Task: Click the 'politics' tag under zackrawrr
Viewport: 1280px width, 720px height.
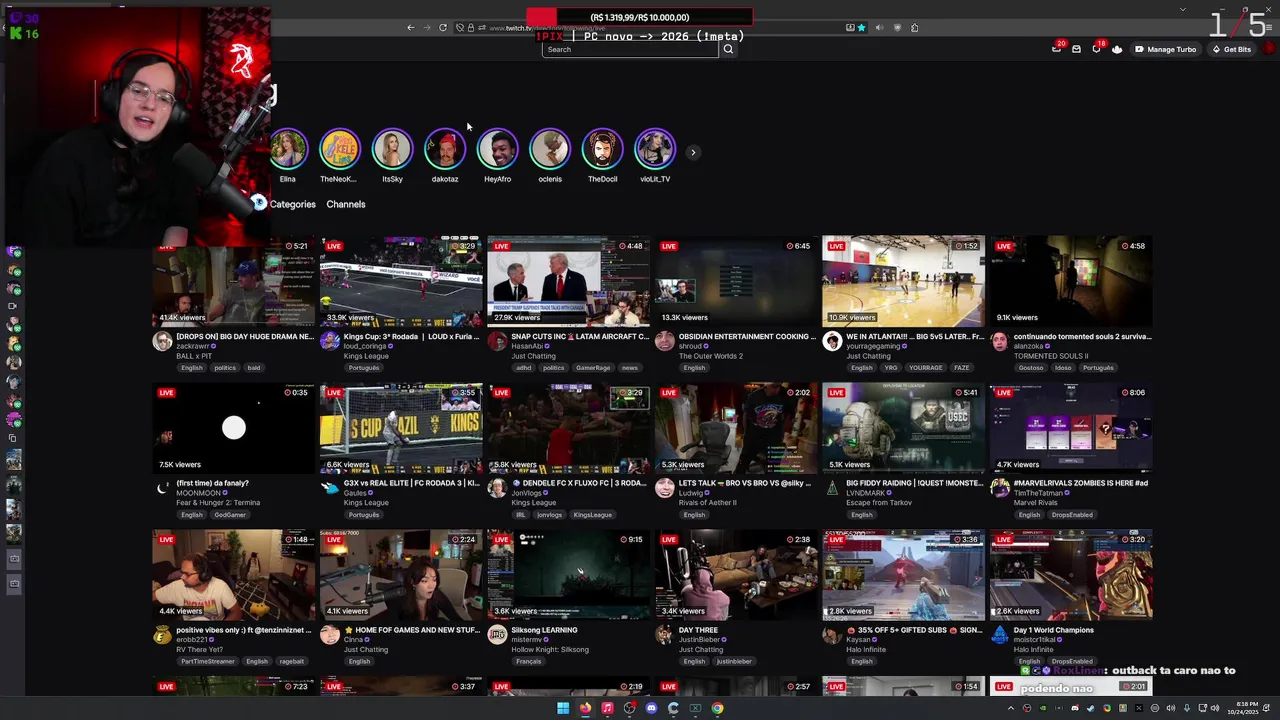Action: (225, 368)
